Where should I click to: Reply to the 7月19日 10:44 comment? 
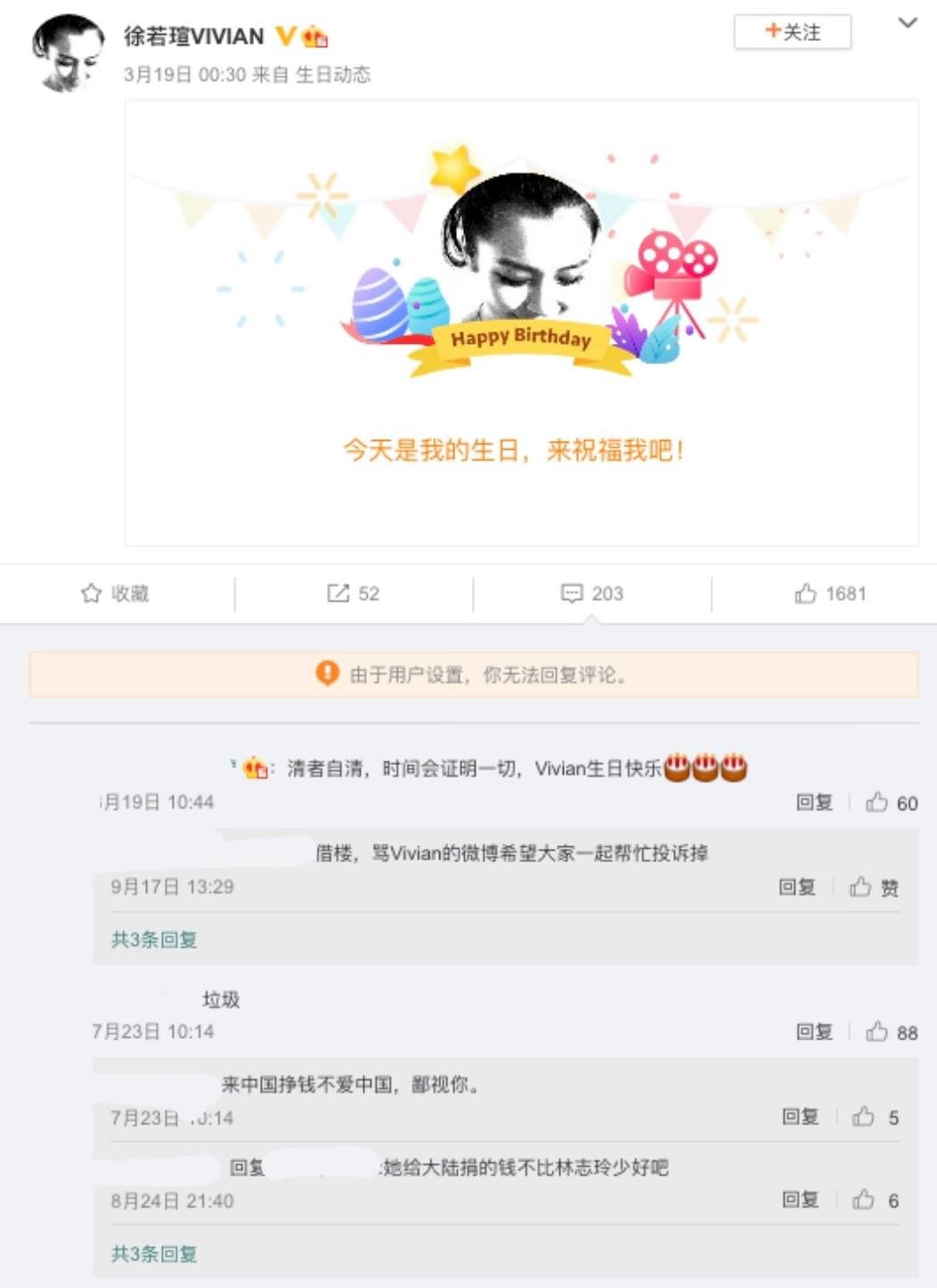click(814, 803)
